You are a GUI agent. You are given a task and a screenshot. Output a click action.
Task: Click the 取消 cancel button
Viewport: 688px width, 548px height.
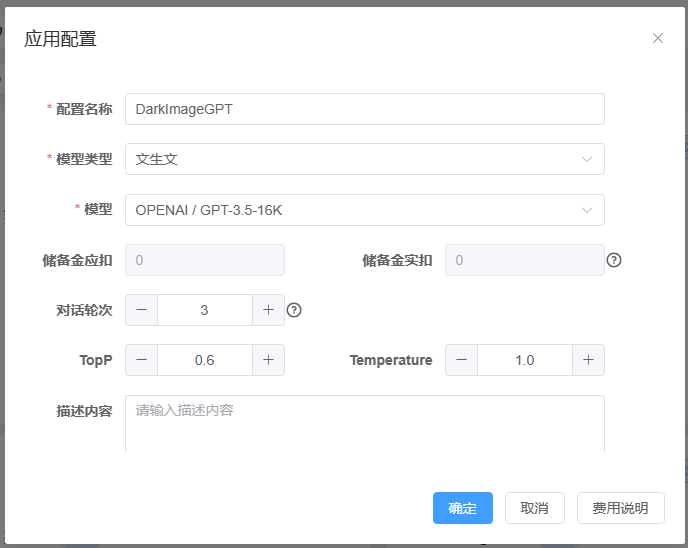(534, 508)
